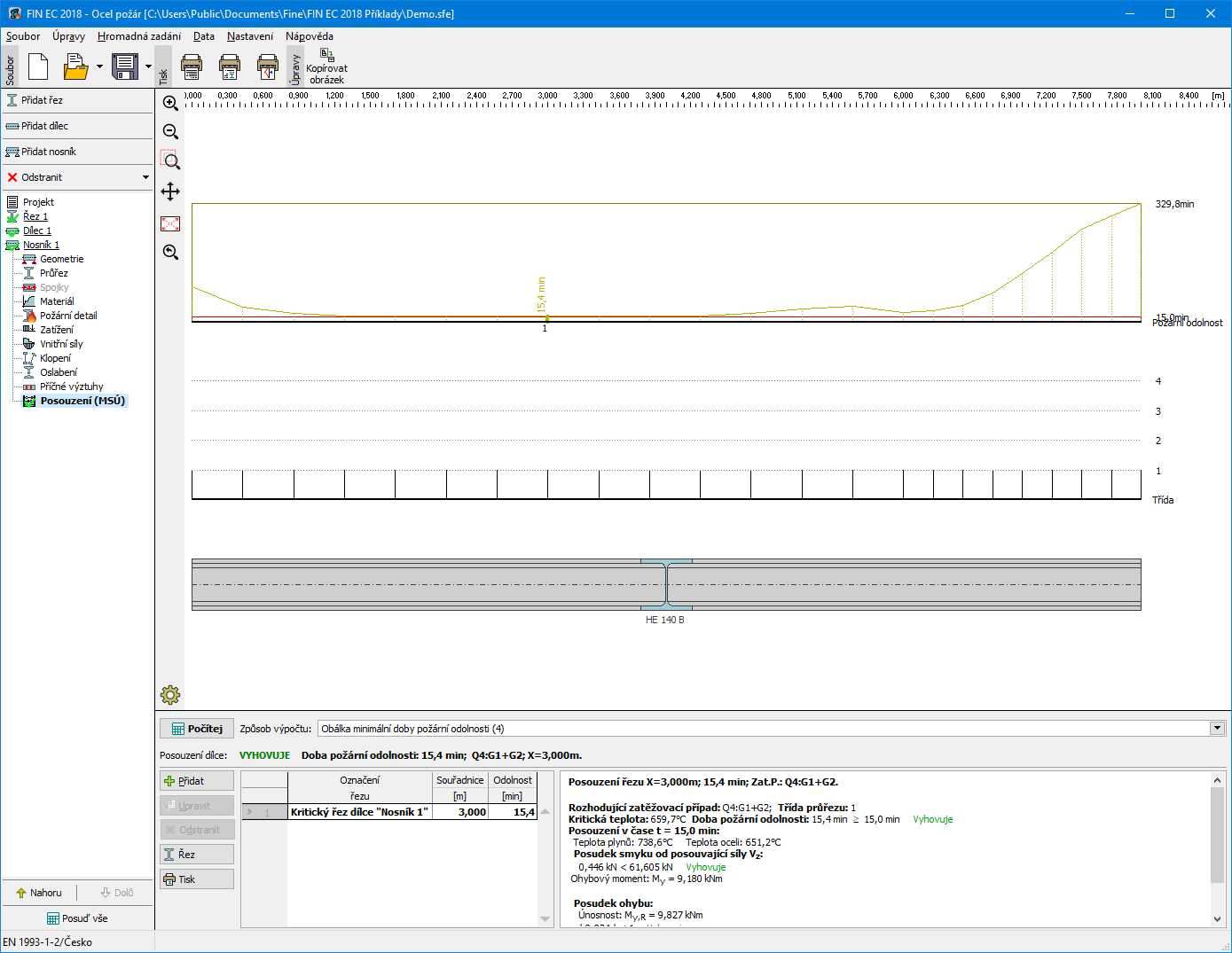
Task: Select zoom window region tool
Action: point(170,161)
